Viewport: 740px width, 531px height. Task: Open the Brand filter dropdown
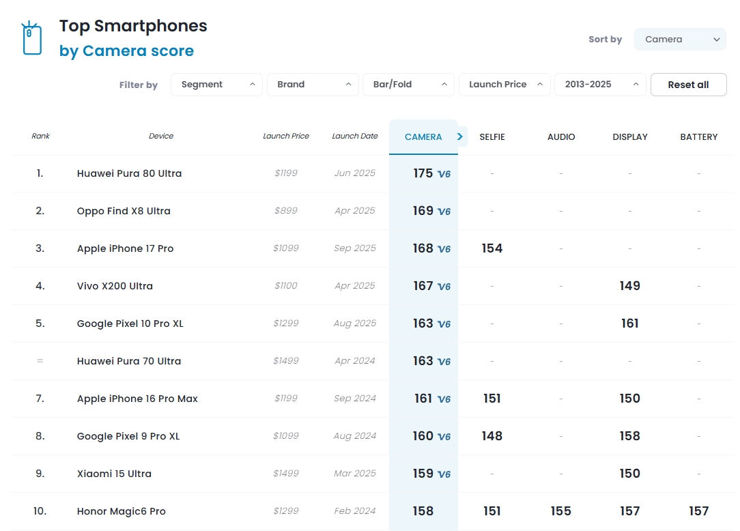313,85
